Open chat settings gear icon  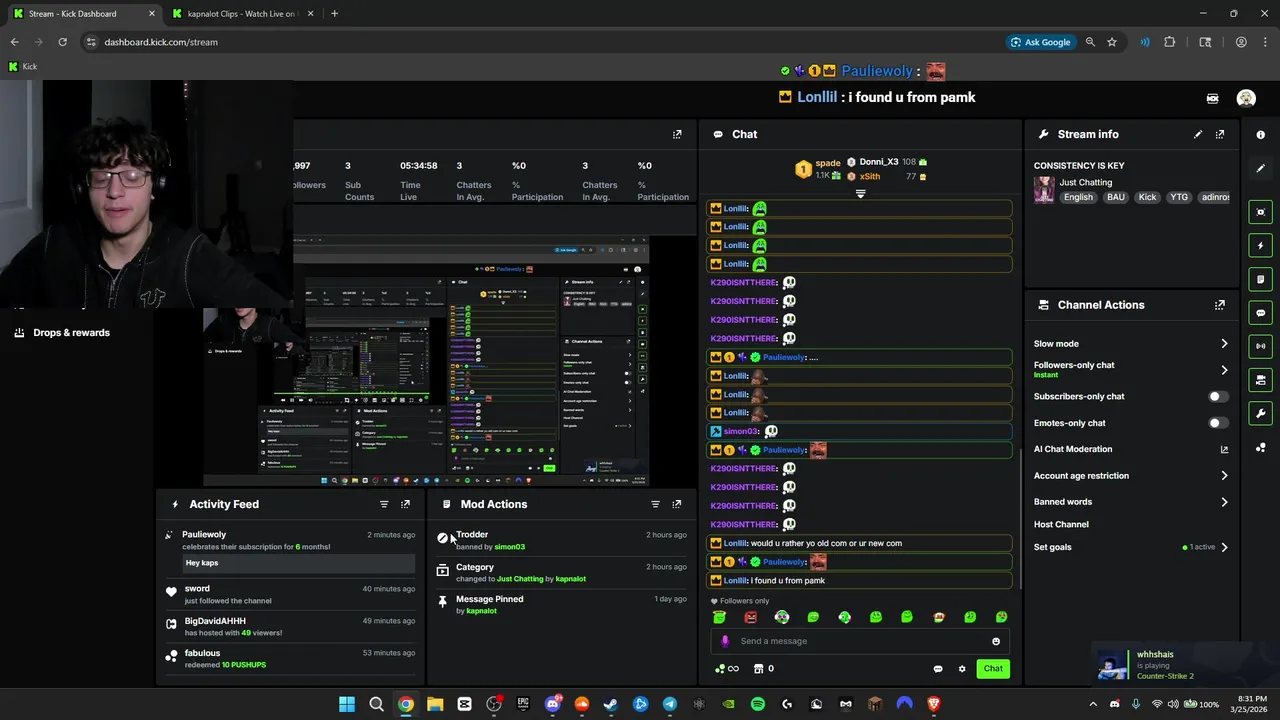click(x=962, y=669)
